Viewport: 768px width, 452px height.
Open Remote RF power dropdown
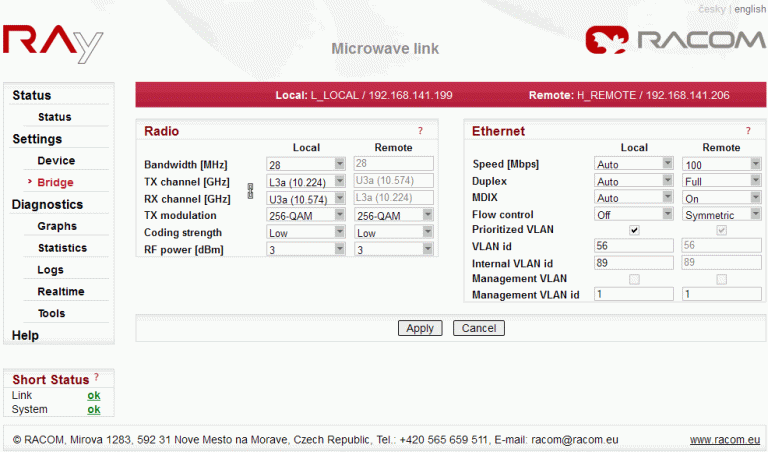point(394,249)
